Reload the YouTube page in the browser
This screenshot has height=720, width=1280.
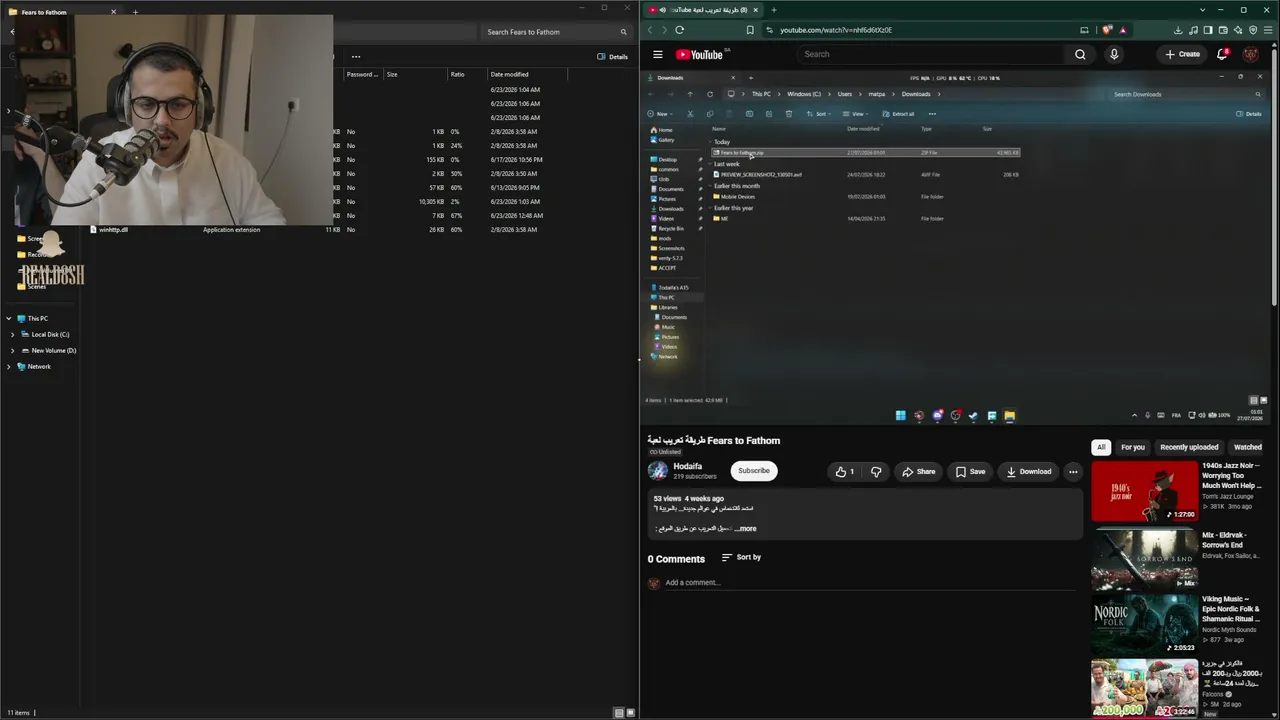tap(680, 30)
